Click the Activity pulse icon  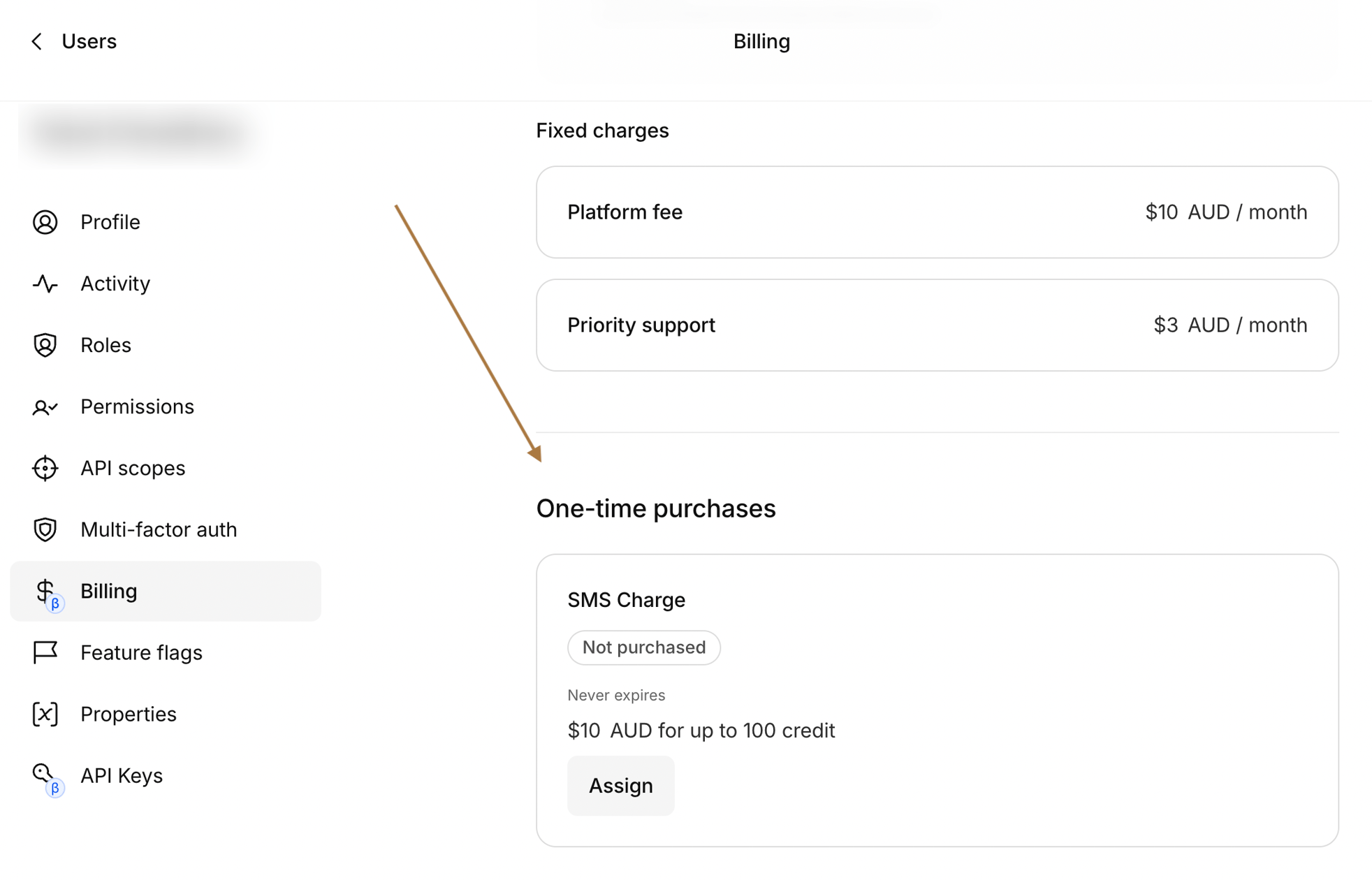pyautogui.click(x=45, y=284)
